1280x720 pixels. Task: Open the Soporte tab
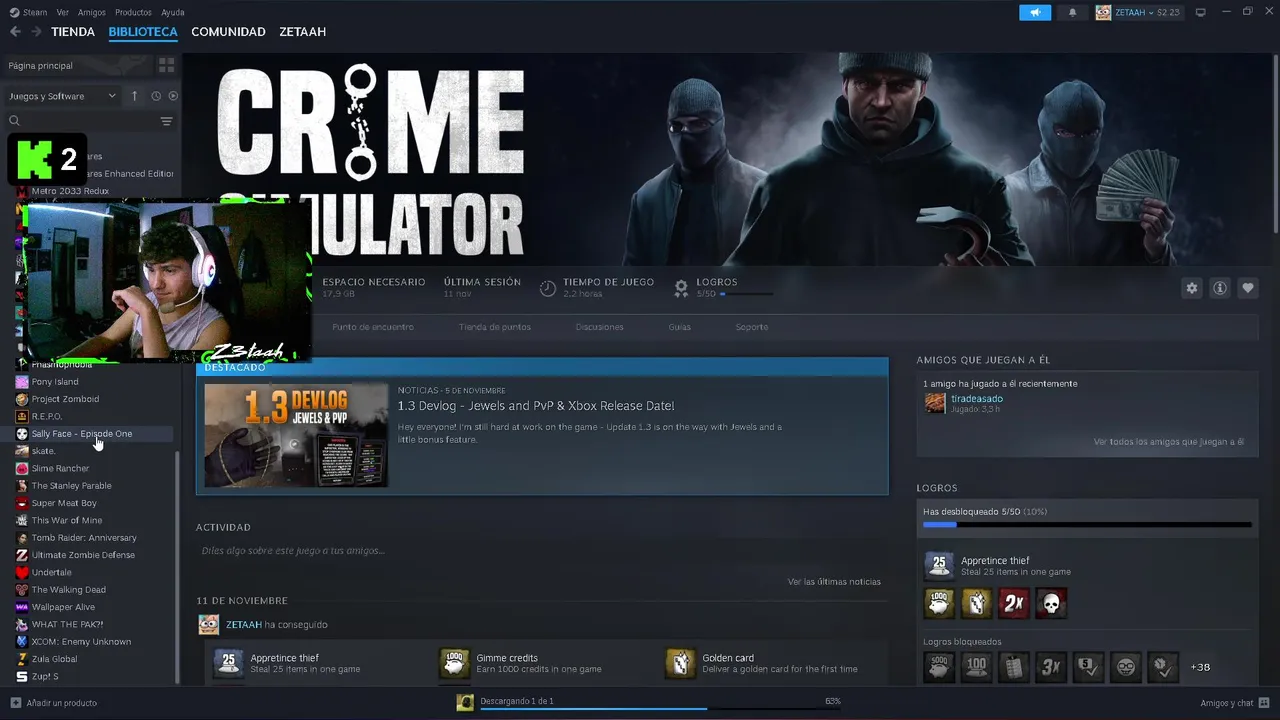(752, 327)
